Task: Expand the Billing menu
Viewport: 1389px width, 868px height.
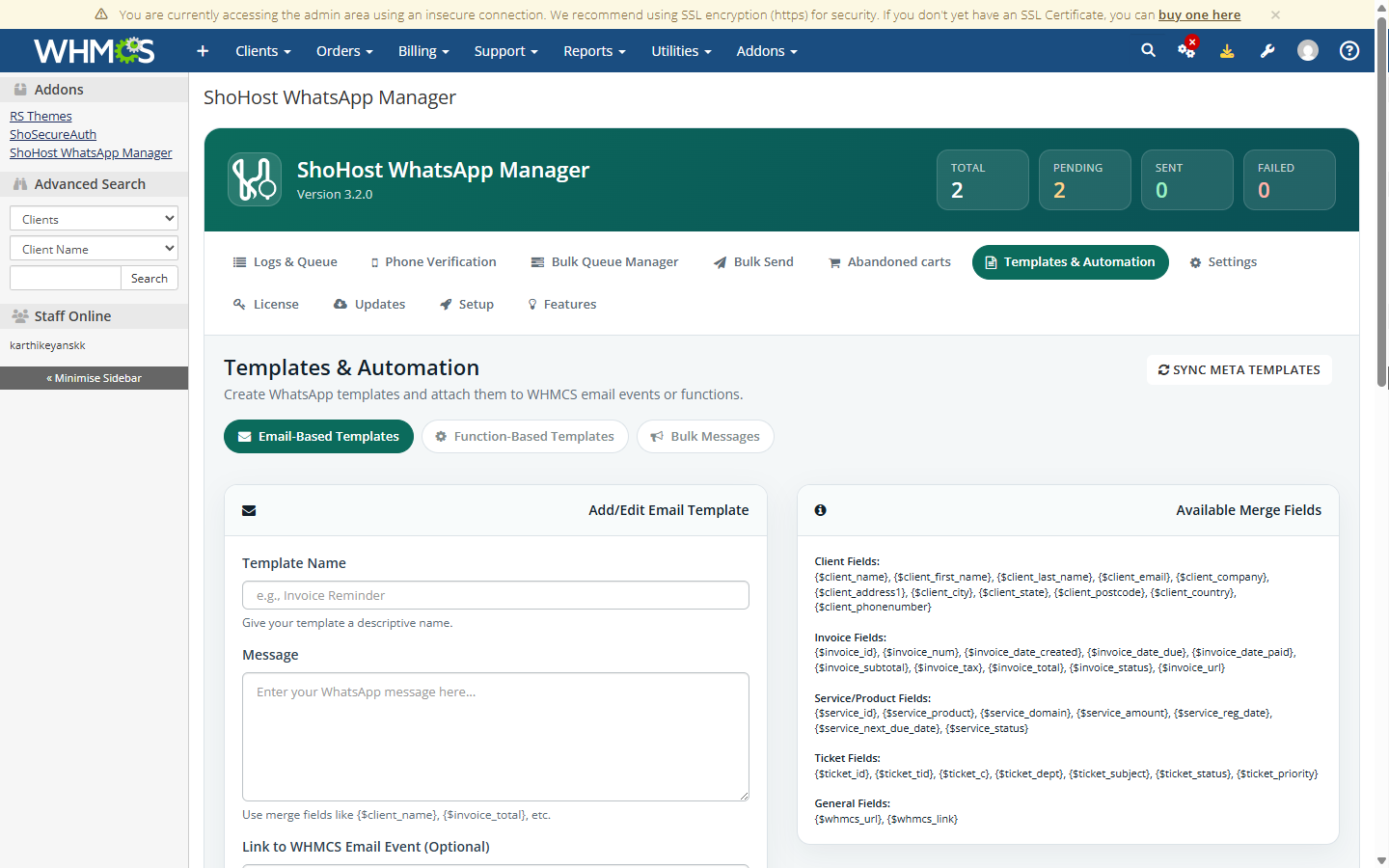Action: click(423, 51)
